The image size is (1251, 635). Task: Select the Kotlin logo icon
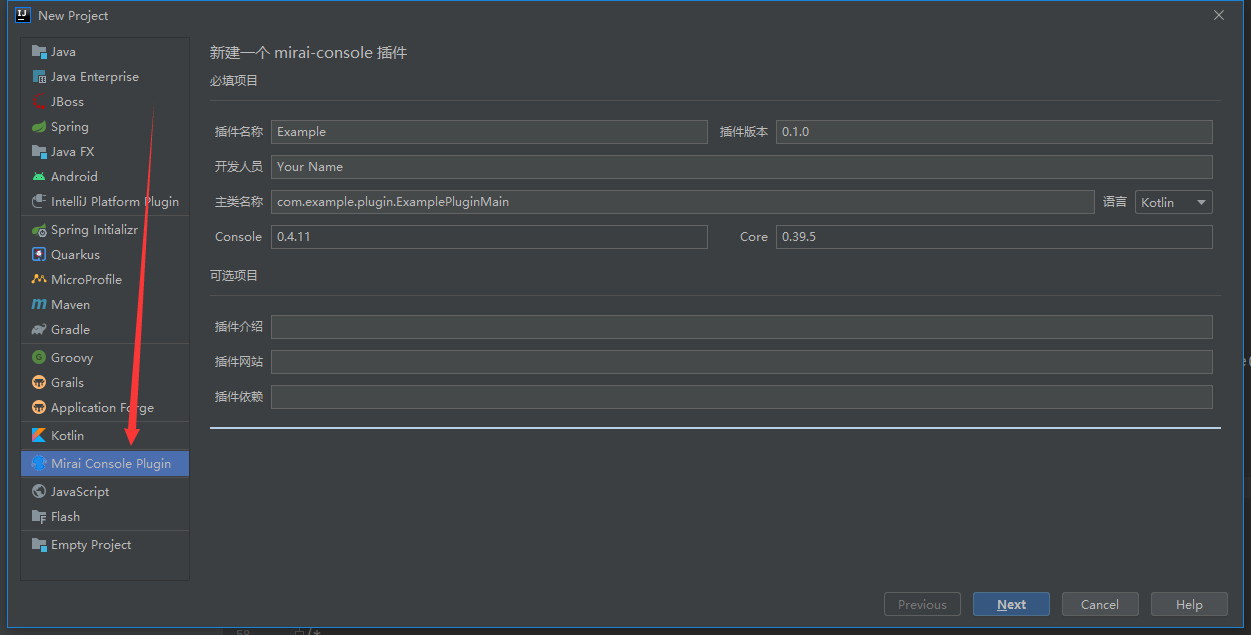(39, 436)
